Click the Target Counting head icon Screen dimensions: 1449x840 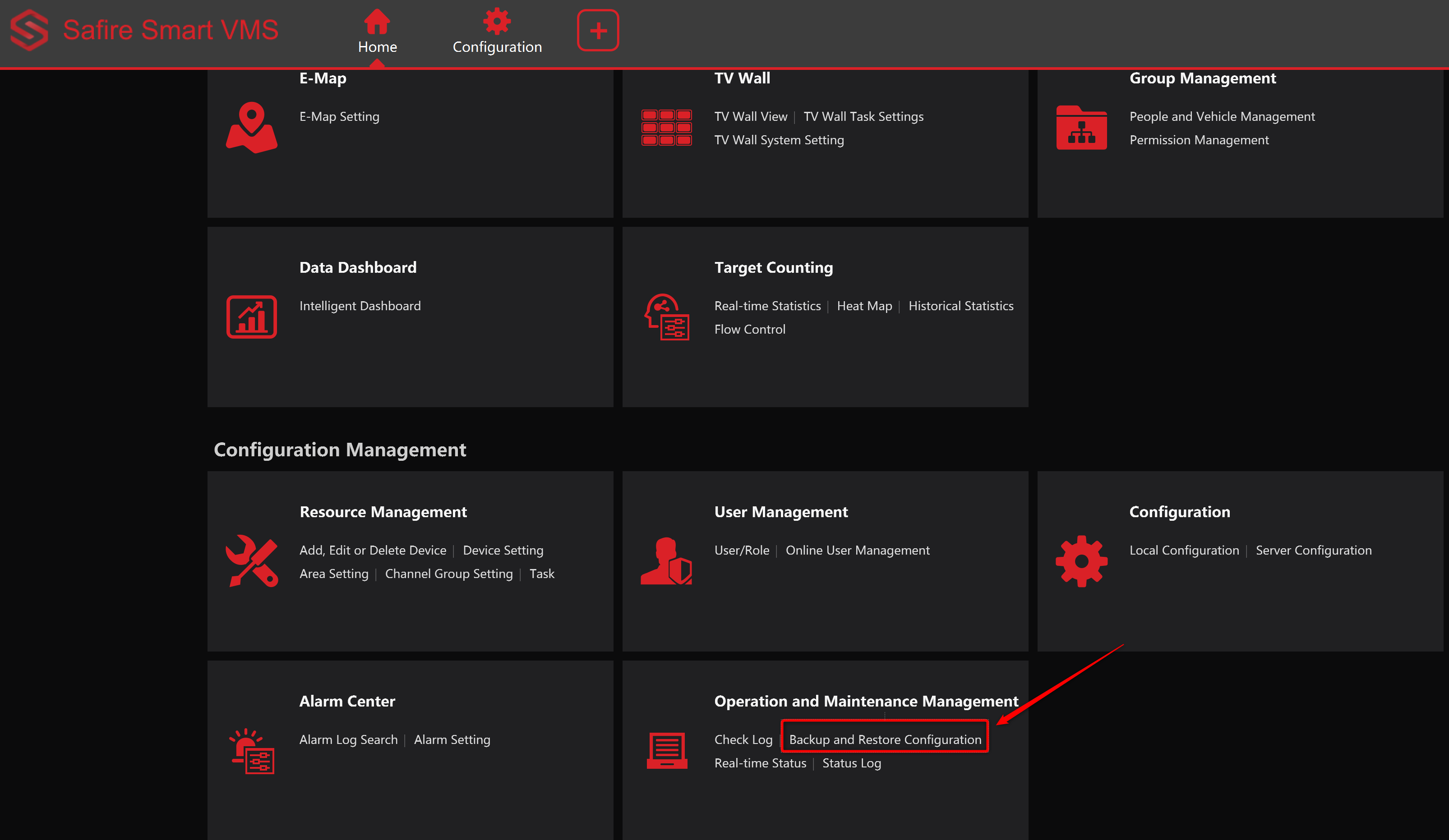click(x=667, y=317)
